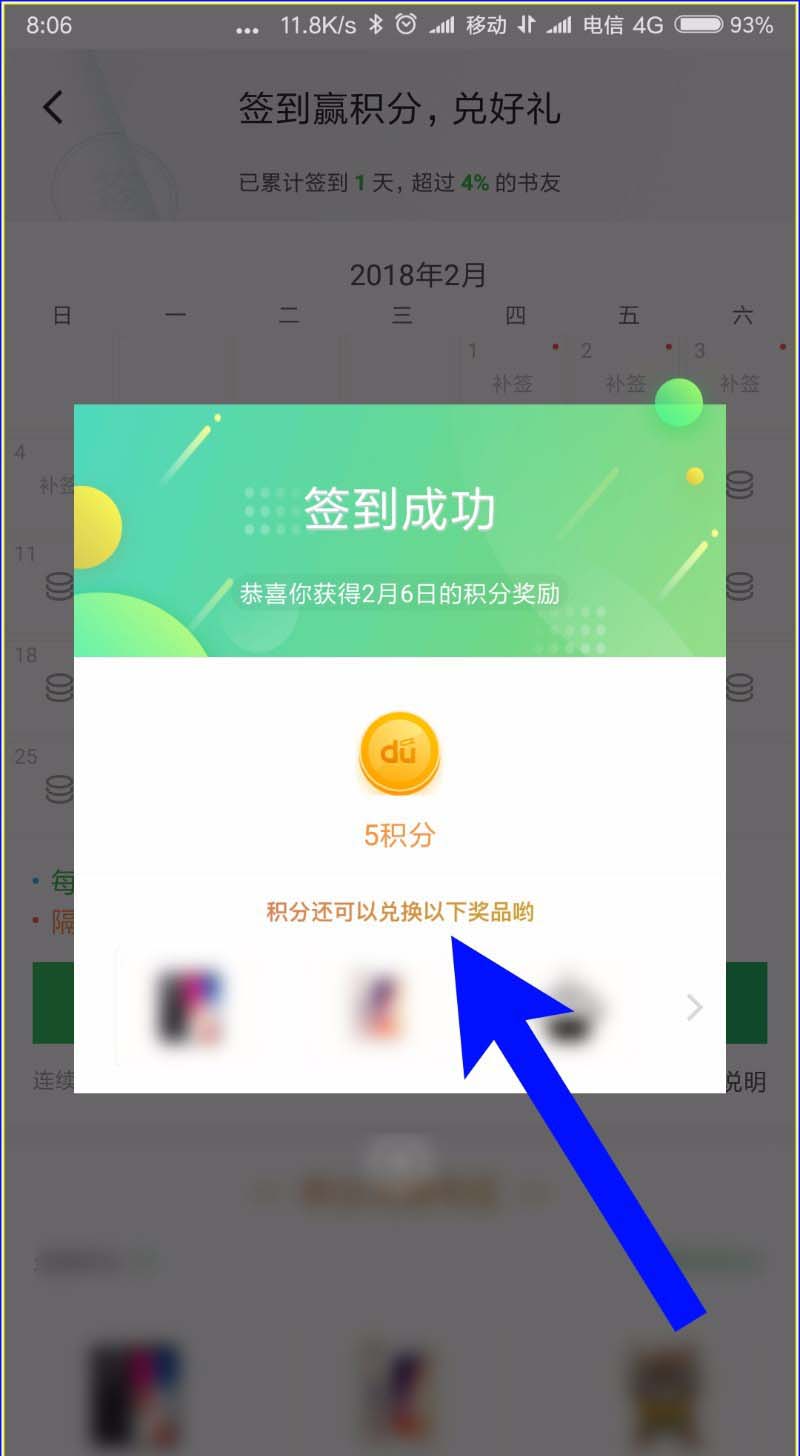The height and width of the screenshot is (1456, 800).
Task: Tap the coin stack icon right of banner
Action: (740, 484)
